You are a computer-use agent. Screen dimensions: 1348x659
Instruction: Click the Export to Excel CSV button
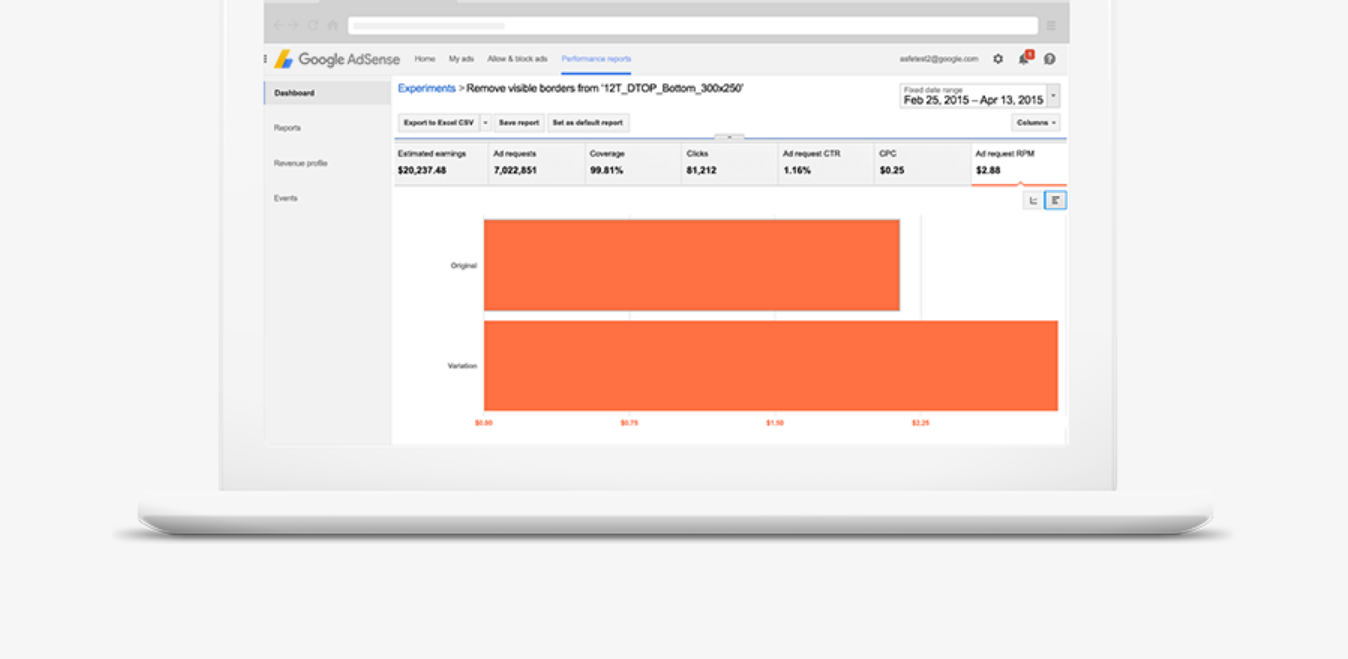439,122
